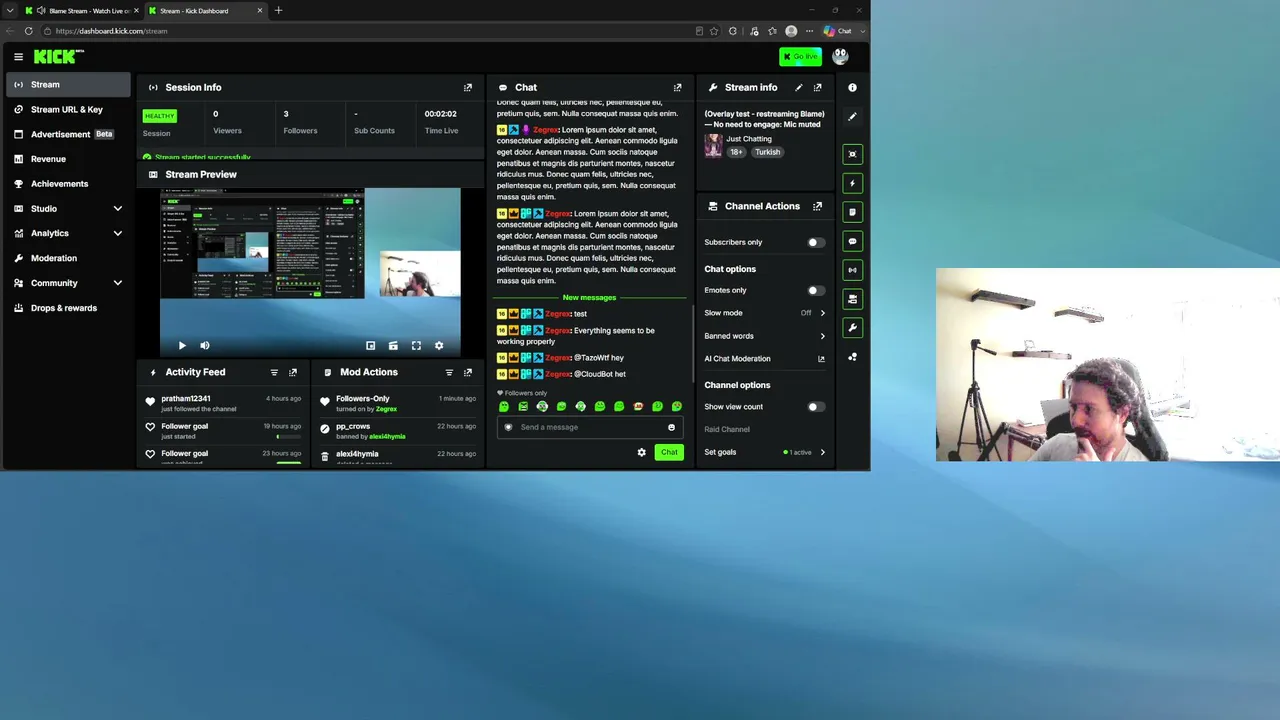
Task: Open Advertisement Beta page
Action: (x=68, y=134)
